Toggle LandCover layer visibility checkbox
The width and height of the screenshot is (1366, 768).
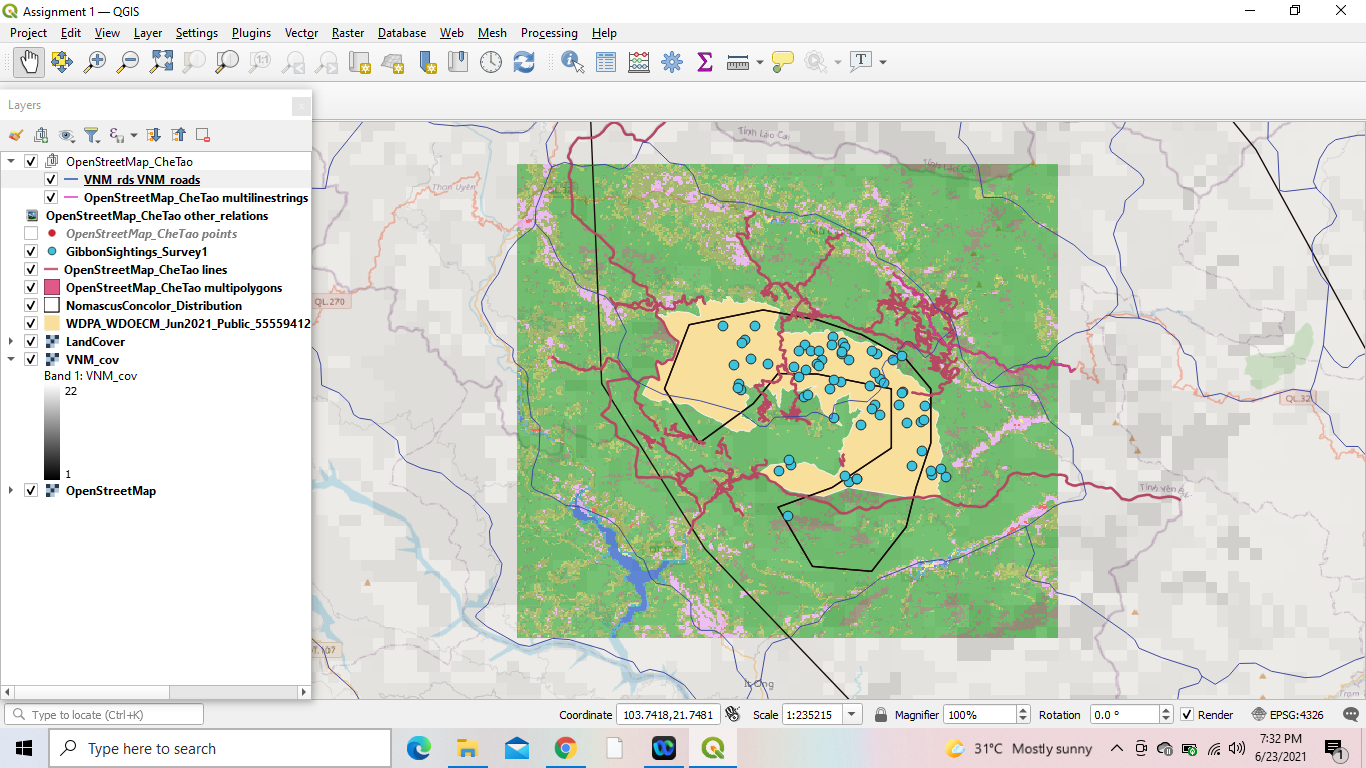click(x=31, y=342)
